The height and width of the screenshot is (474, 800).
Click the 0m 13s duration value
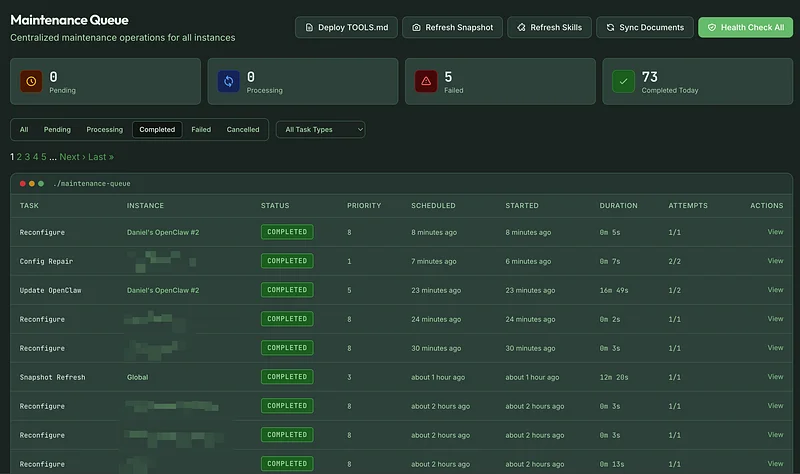click(612, 464)
